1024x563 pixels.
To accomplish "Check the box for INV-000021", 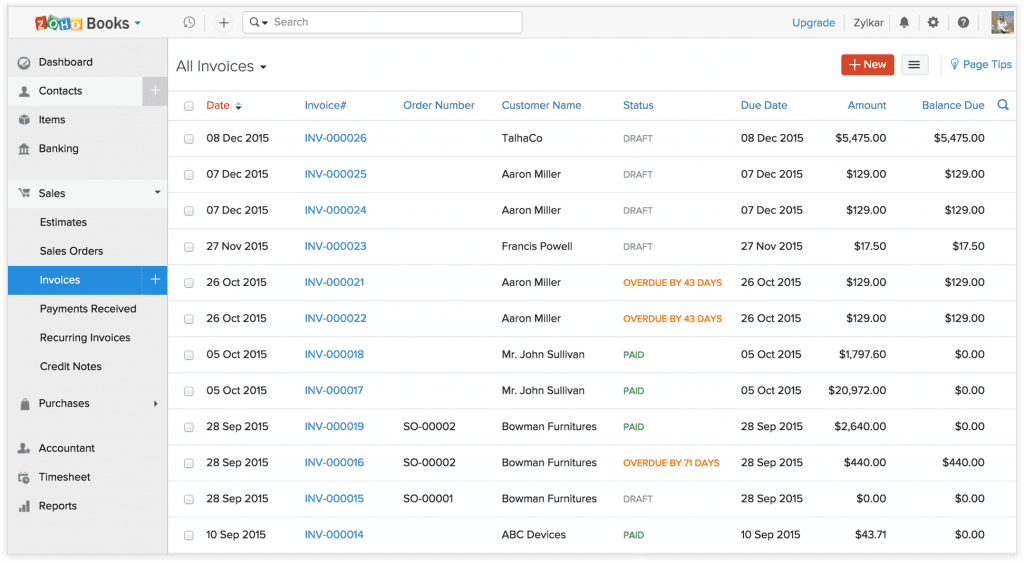I will click(189, 283).
